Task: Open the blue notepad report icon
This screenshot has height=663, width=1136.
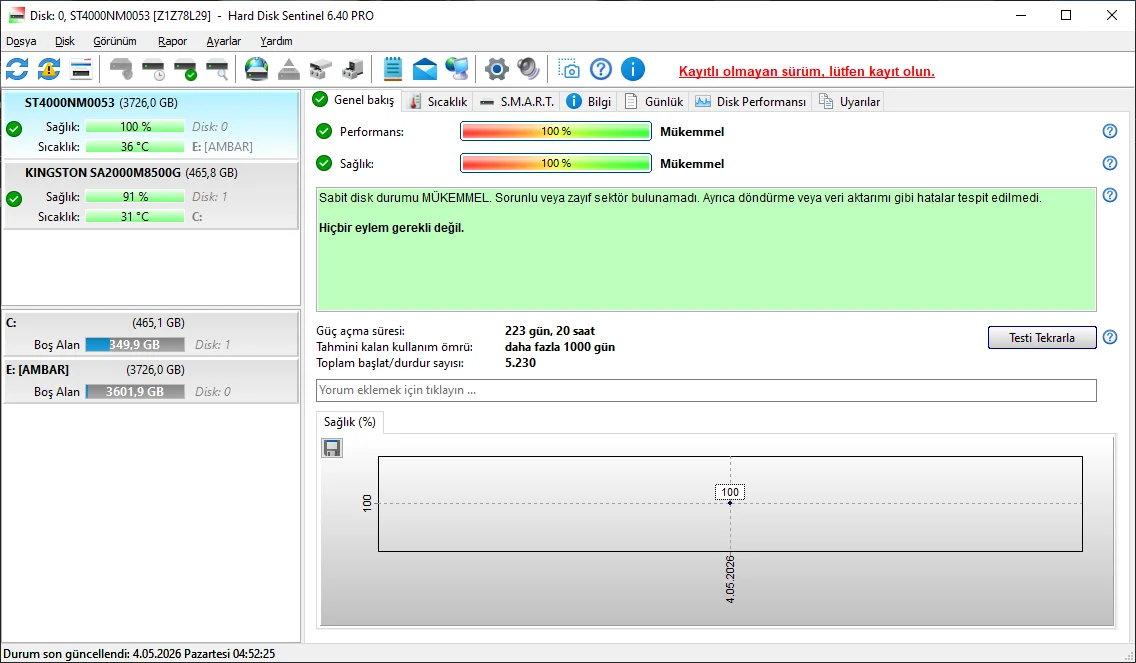Action: click(393, 70)
